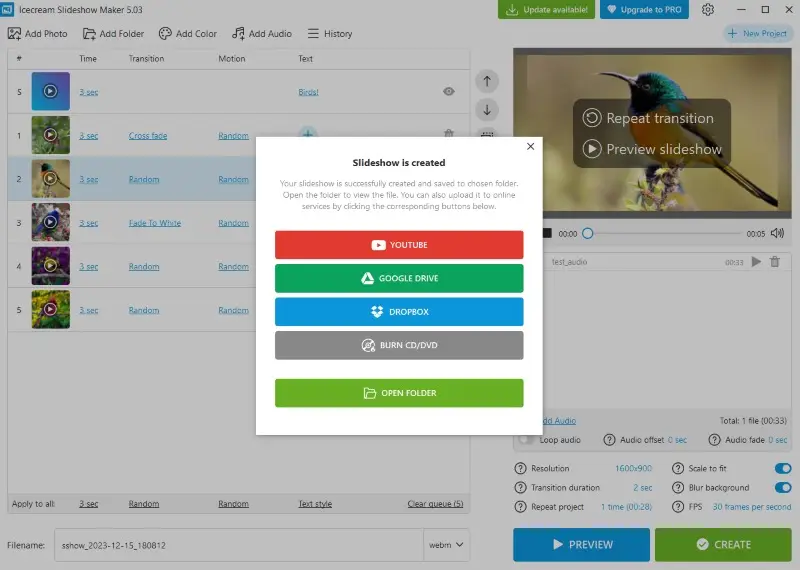Viewport: 800px width, 570px height.
Task: Change FPS value 30 frames per second
Action: click(x=752, y=507)
